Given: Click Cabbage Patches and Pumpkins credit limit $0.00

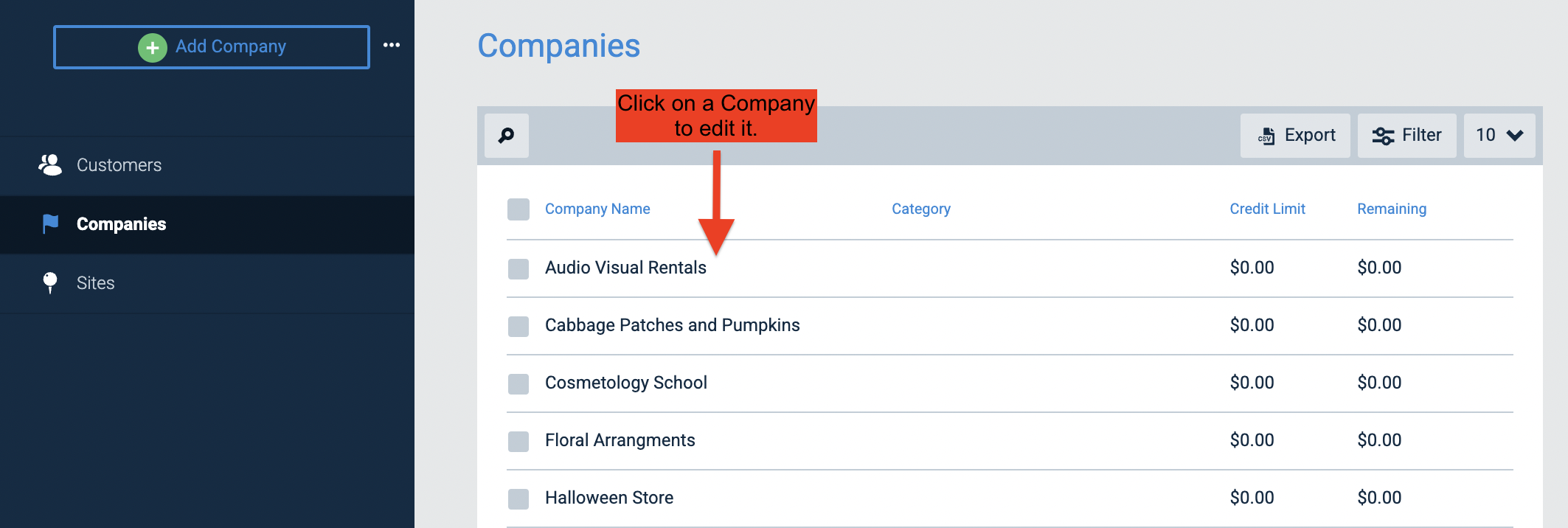Looking at the screenshot, I should coord(1252,325).
